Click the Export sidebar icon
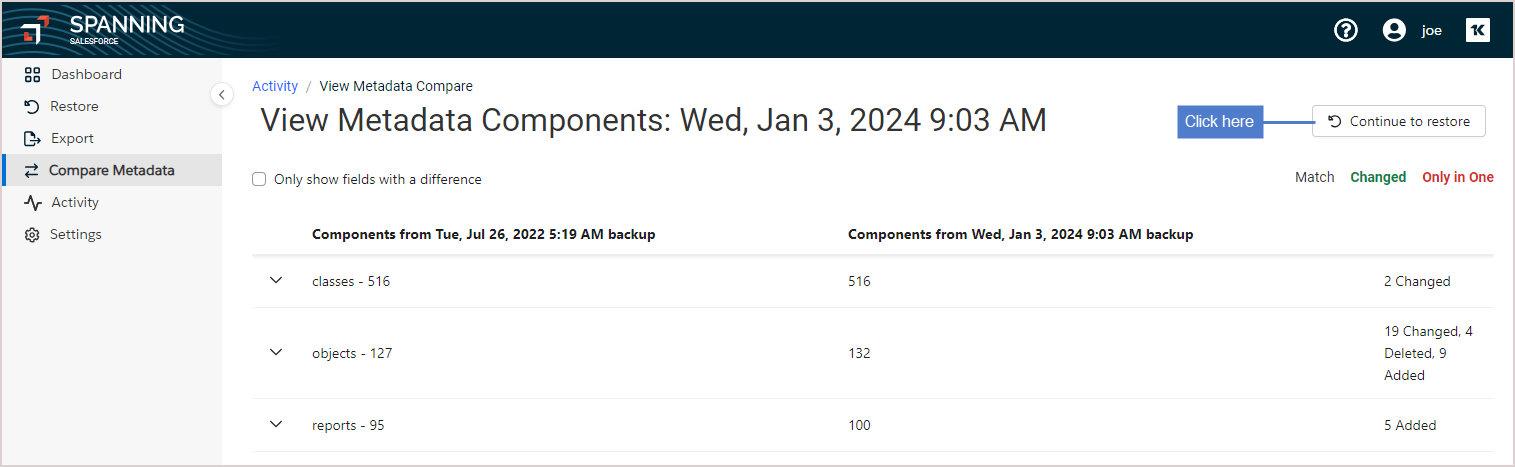The width and height of the screenshot is (1515, 467). point(32,138)
